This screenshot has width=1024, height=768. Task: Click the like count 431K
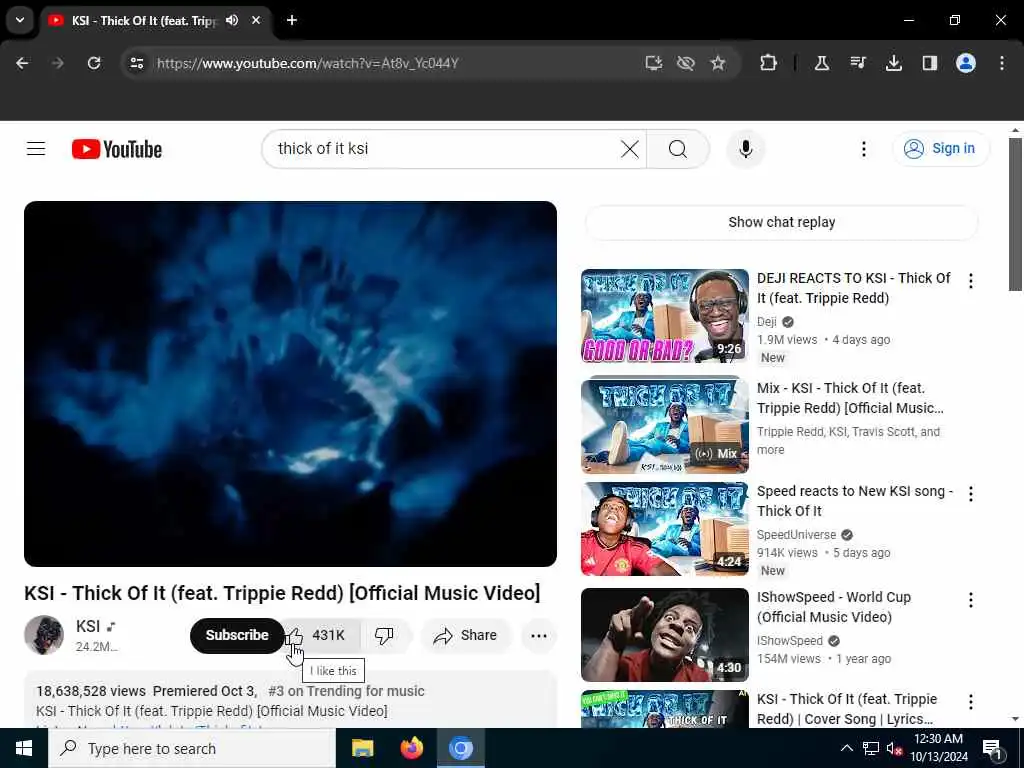pyautogui.click(x=328, y=635)
